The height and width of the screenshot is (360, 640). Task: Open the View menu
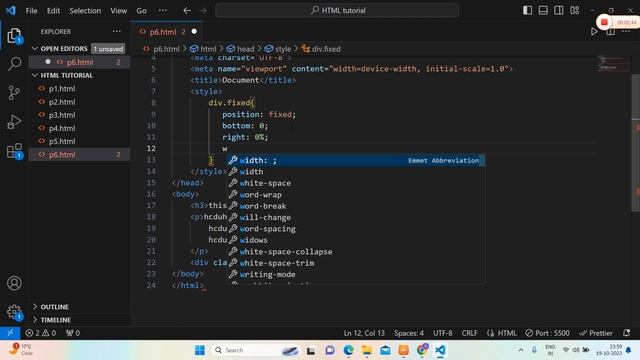(x=118, y=11)
